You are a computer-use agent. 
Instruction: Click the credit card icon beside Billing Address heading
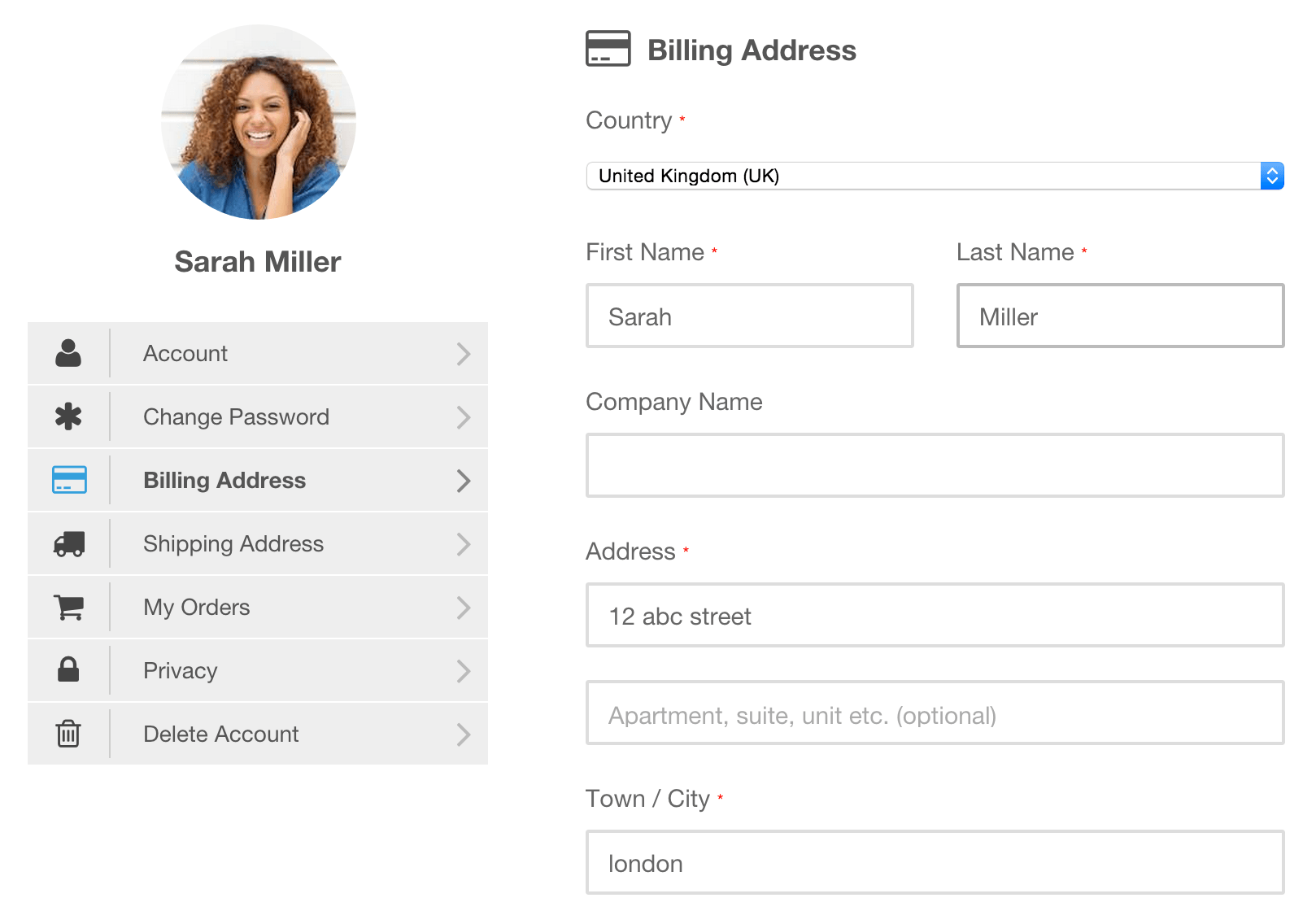(607, 49)
